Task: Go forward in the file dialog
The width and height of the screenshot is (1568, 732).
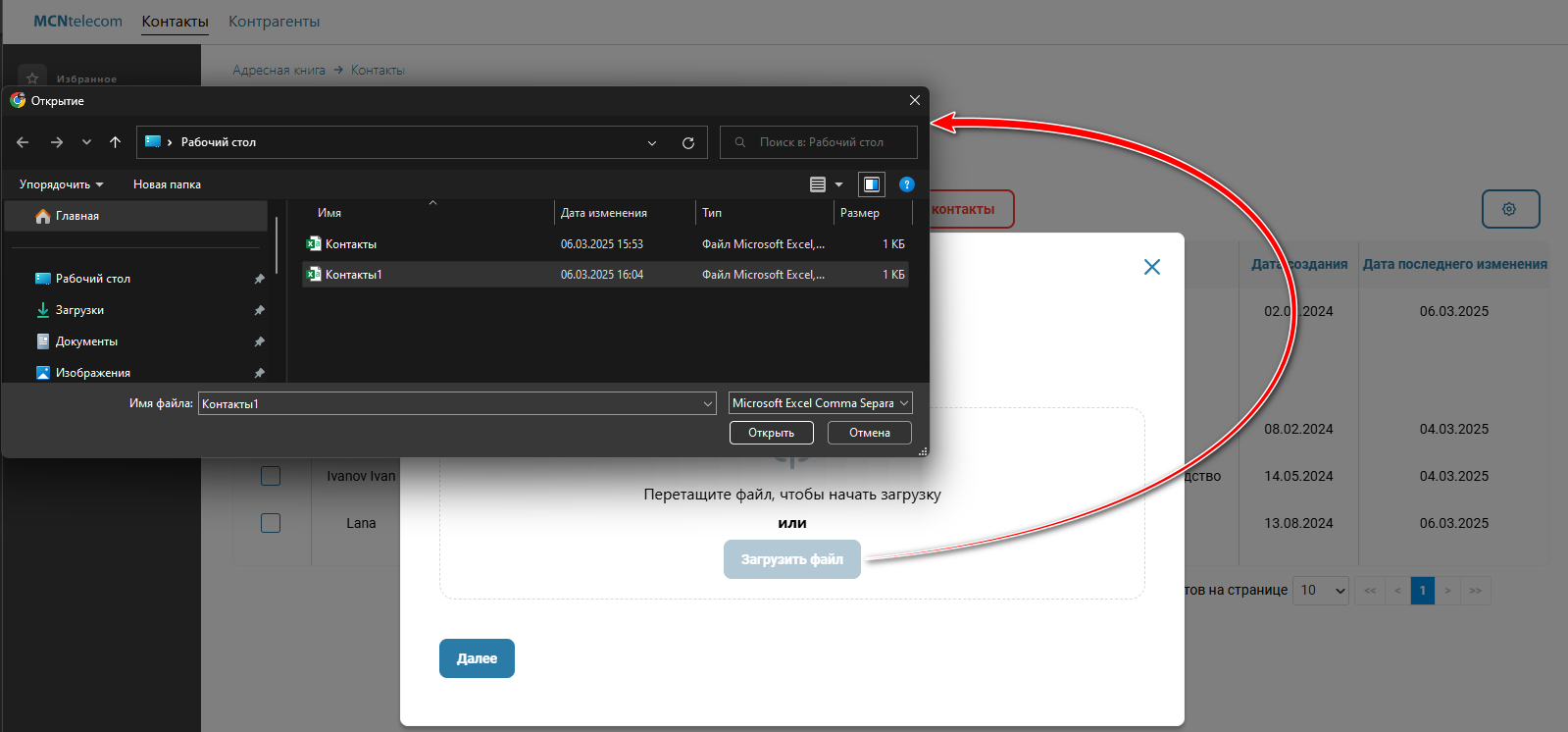Action: pos(57,142)
